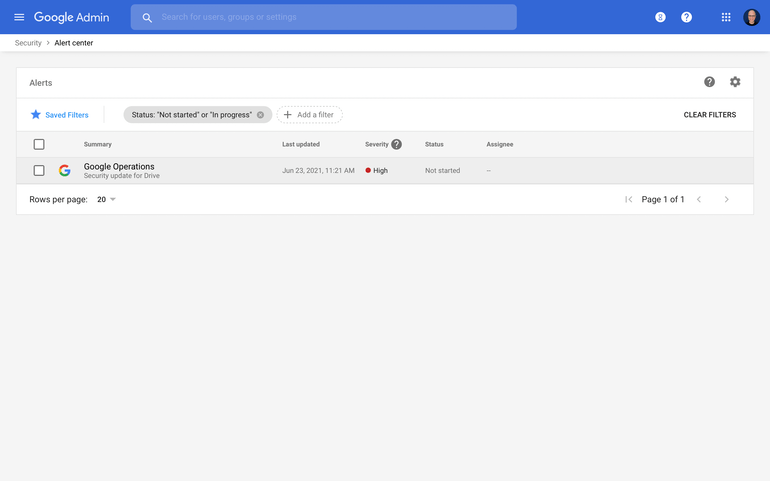
Task: Click the Alerts panel title
Action: click(x=41, y=83)
